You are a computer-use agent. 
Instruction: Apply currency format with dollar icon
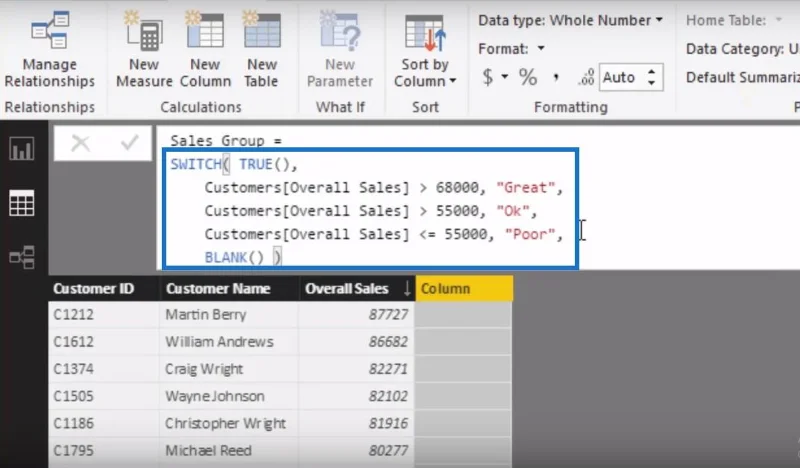pos(488,77)
